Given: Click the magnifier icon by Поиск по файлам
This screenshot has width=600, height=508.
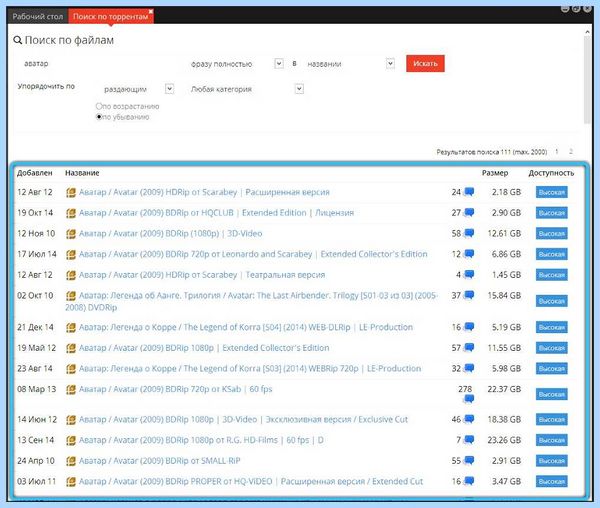Looking at the screenshot, I should tap(18, 40).
